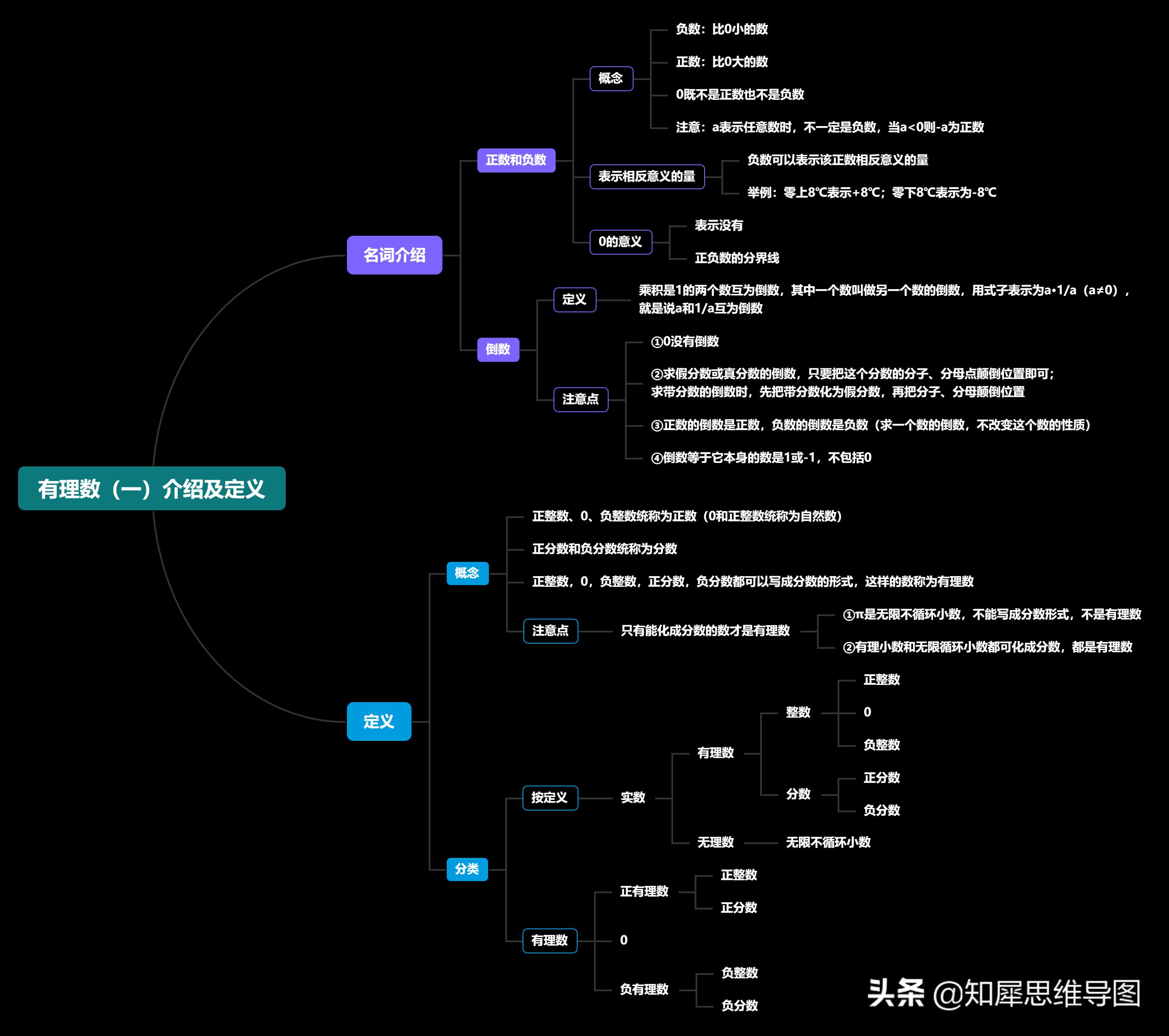Select the 整数 node under 有理数
This screenshot has height=1036, width=1169.
[x=798, y=712]
